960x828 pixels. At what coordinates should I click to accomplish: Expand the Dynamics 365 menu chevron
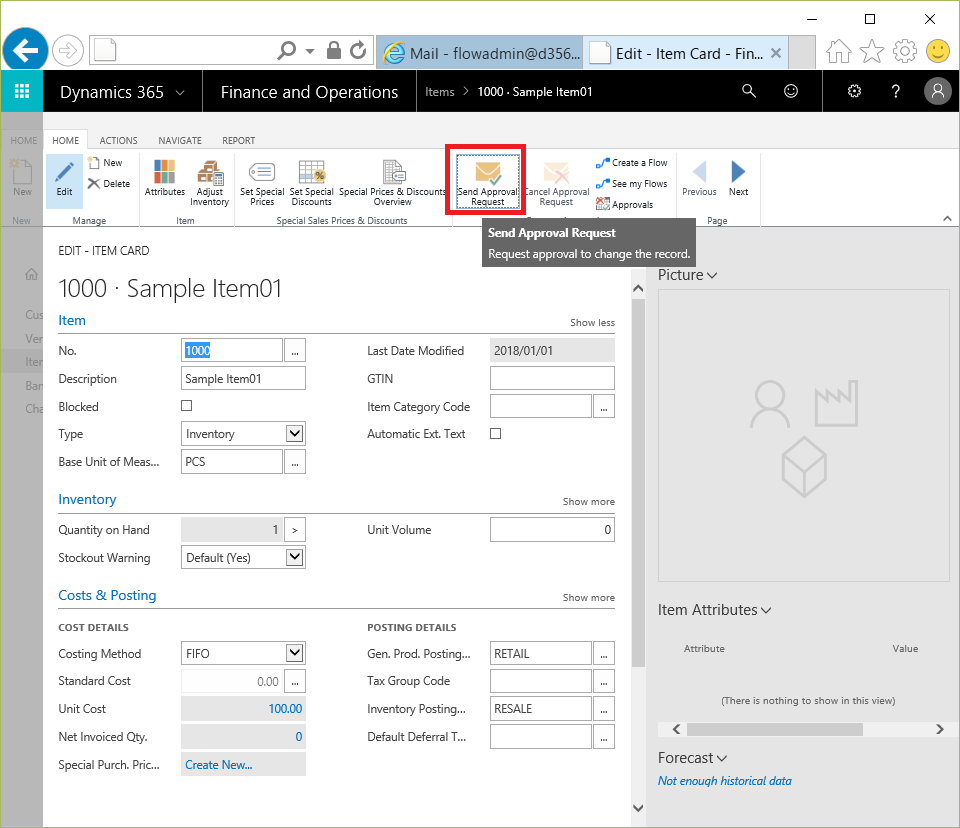point(180,92)
